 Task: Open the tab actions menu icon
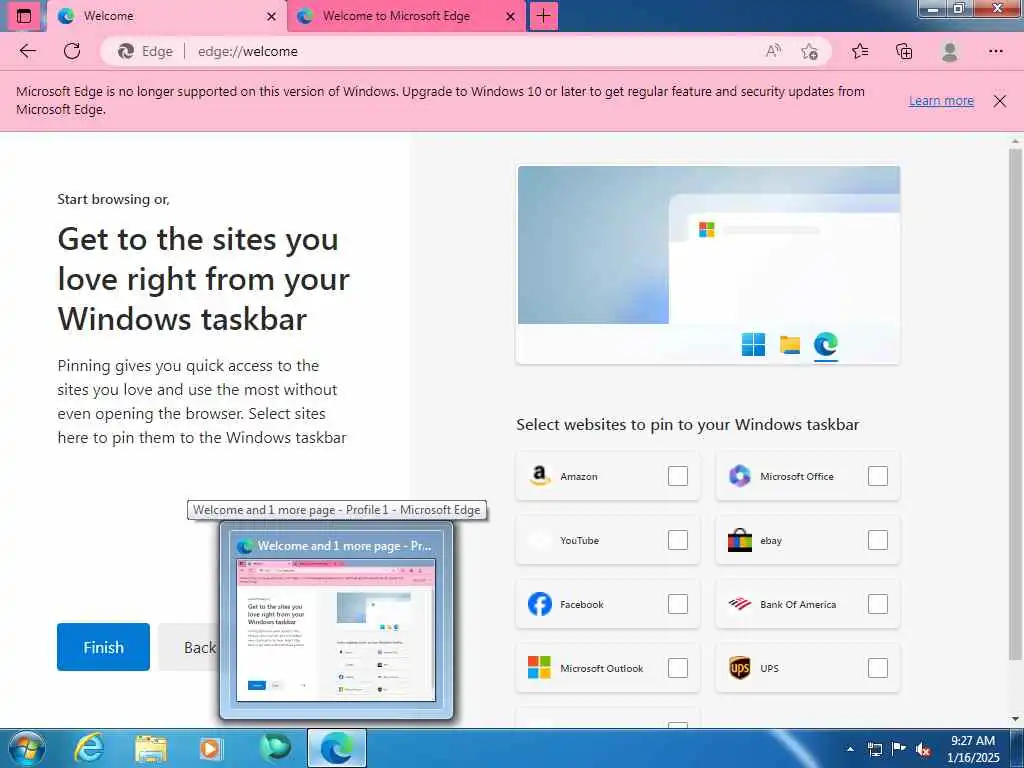pyautogui.click(x=24, y=16)
